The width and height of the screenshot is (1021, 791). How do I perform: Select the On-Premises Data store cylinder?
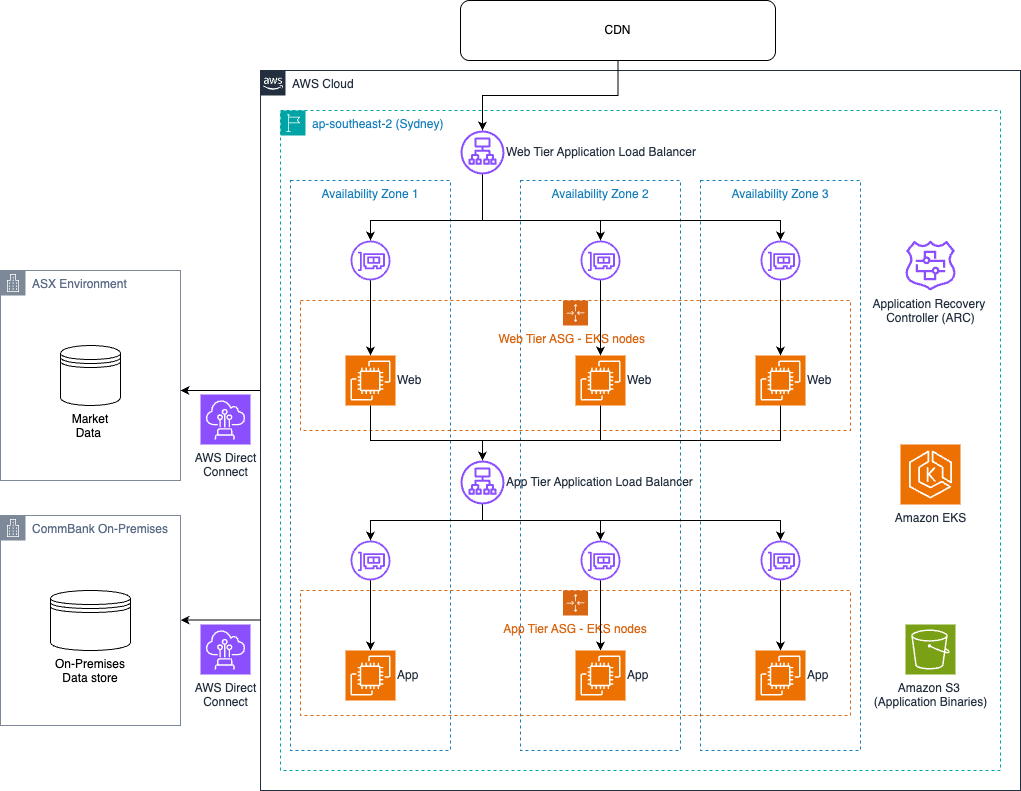(x=91, y=620)
